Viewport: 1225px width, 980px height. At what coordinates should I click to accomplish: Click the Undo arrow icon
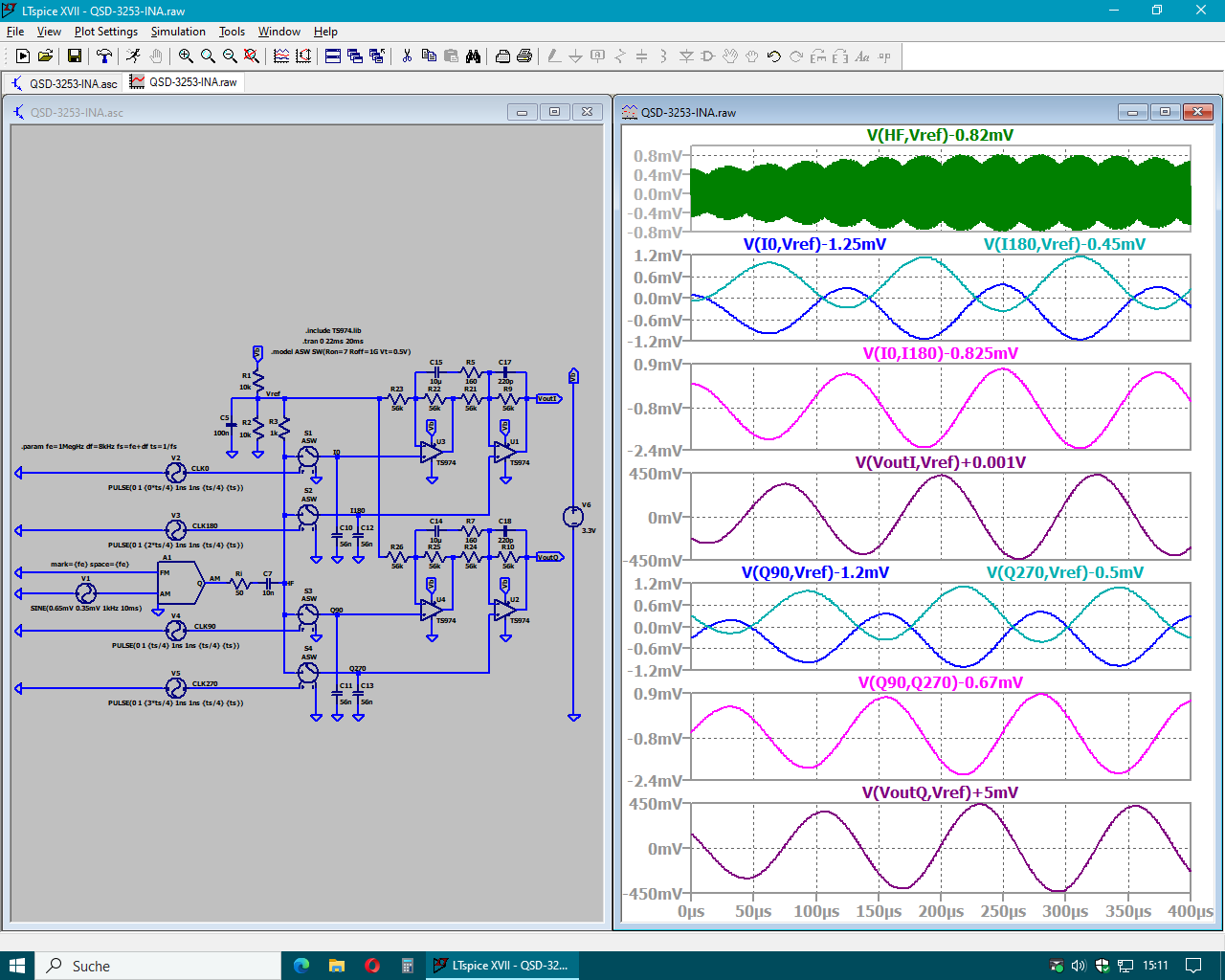coord(774,56)
